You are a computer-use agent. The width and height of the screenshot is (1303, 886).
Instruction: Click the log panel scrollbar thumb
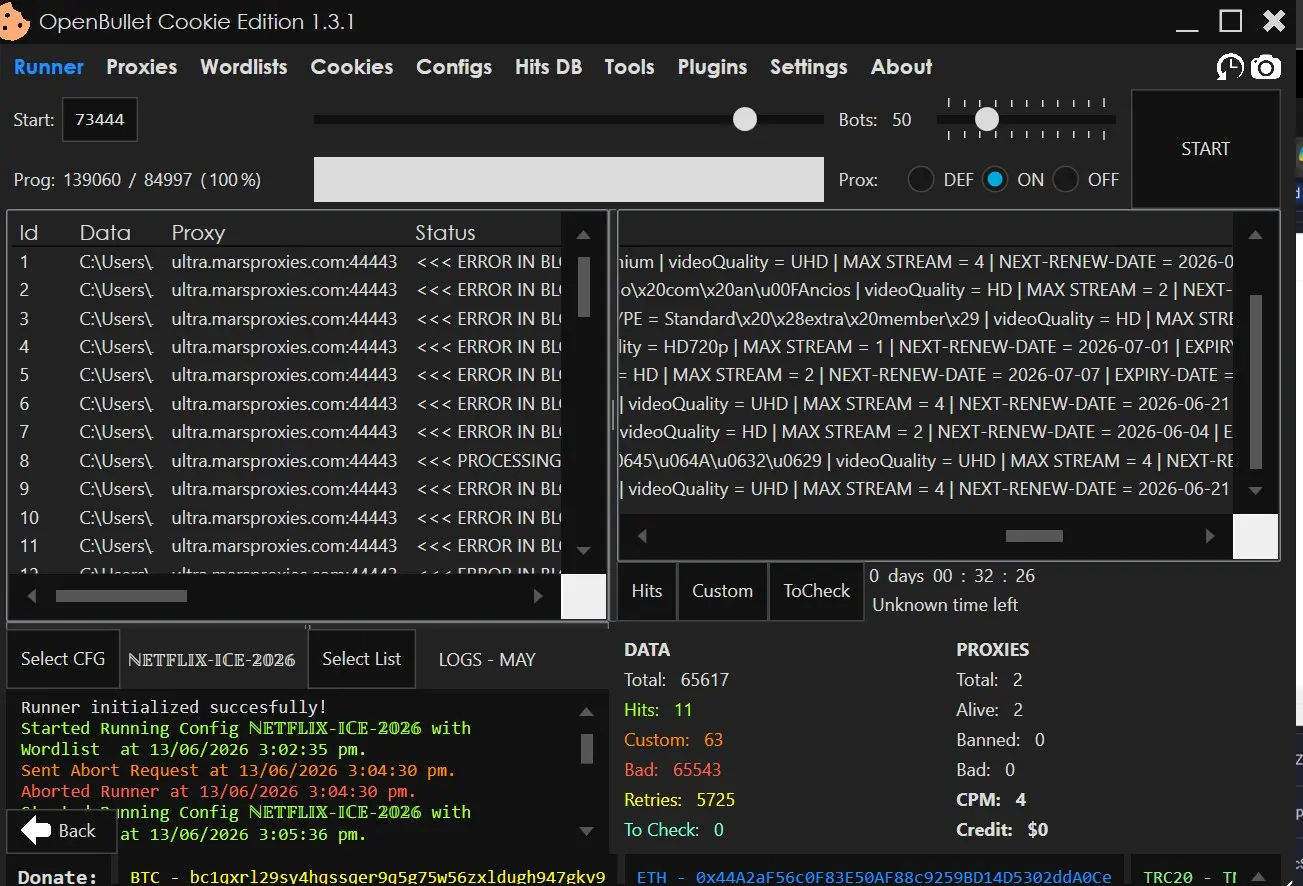[x=587, y=749]
